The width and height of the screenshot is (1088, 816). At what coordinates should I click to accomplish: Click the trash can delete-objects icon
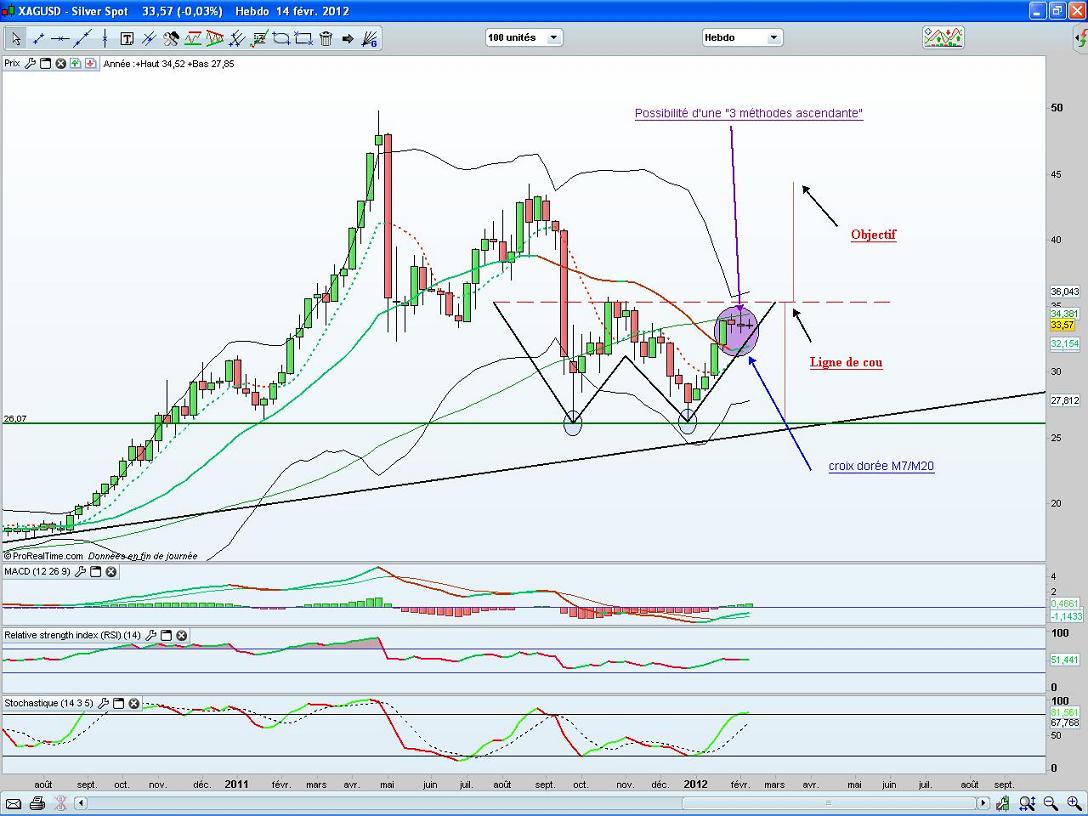pyautogui.click(x=325, y=39)
